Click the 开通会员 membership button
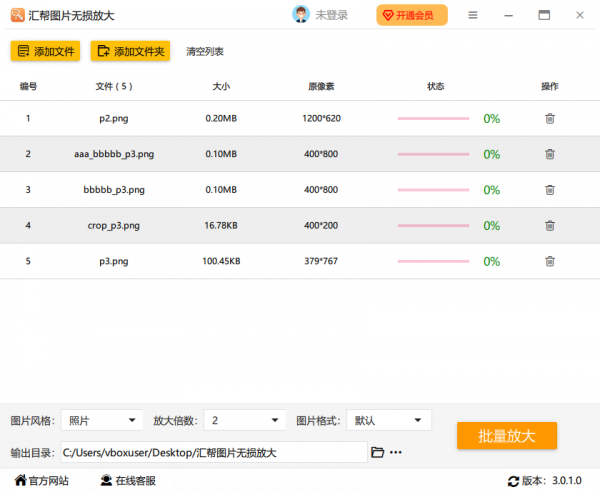The image size is (600, 492). (x=412, y=15)
